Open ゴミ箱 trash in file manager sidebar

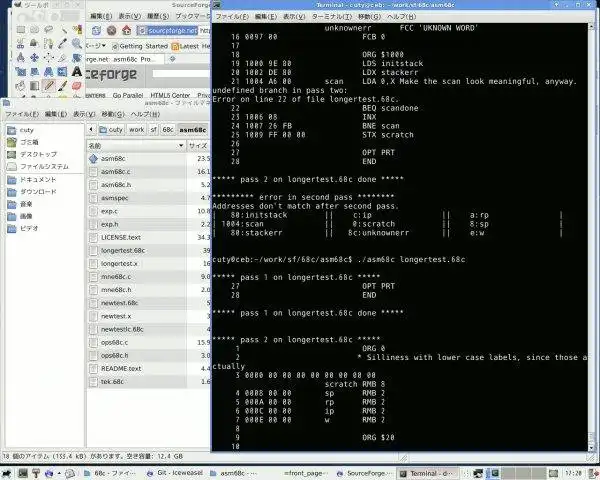click(x=23, y=142)
